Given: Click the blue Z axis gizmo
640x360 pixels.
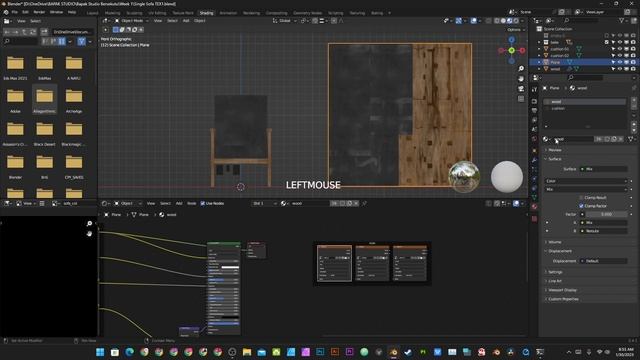Looking at the screenshot, I should [x=511, y=40].
